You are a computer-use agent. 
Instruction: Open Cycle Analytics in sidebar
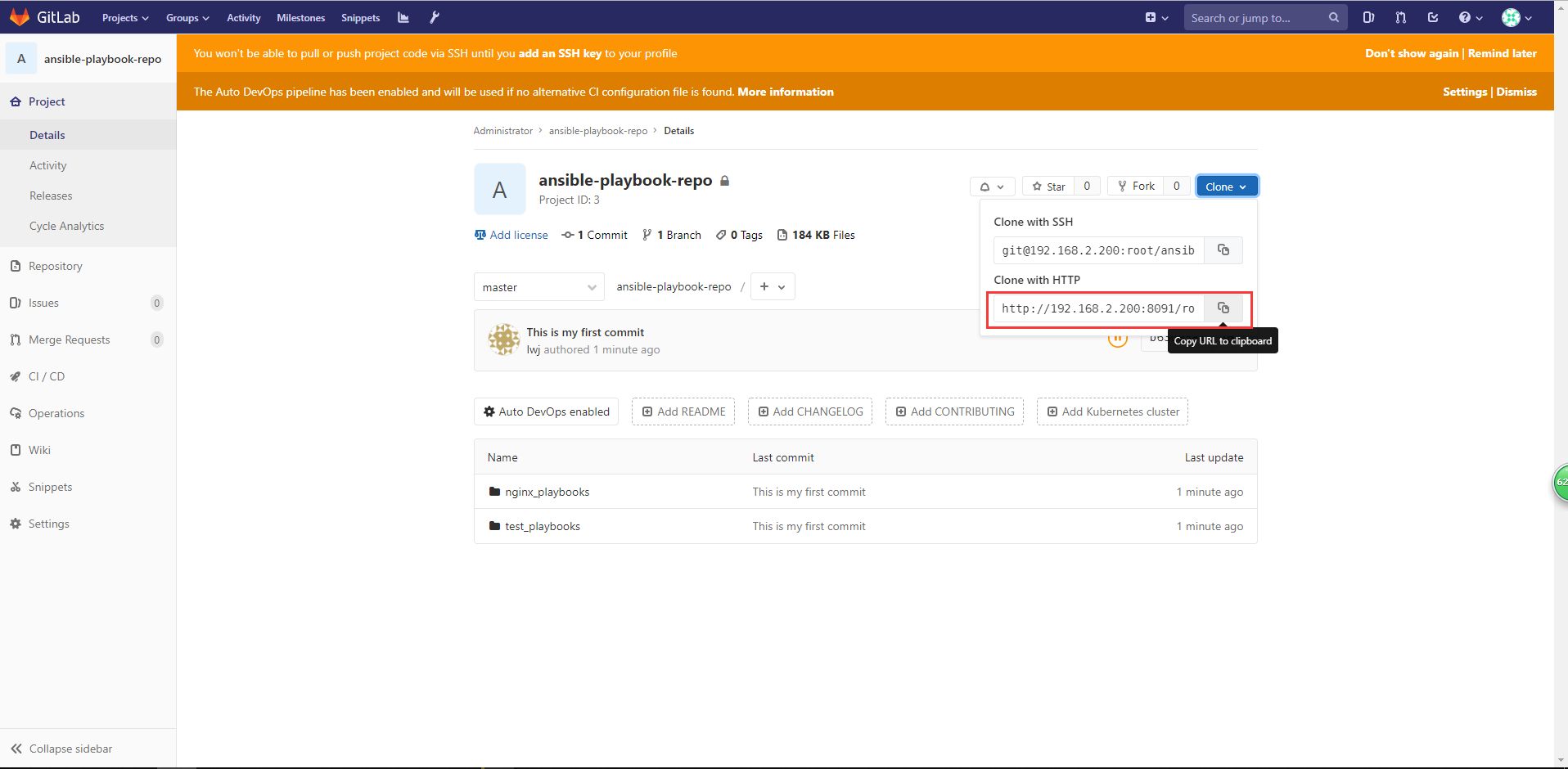point(88,226)
